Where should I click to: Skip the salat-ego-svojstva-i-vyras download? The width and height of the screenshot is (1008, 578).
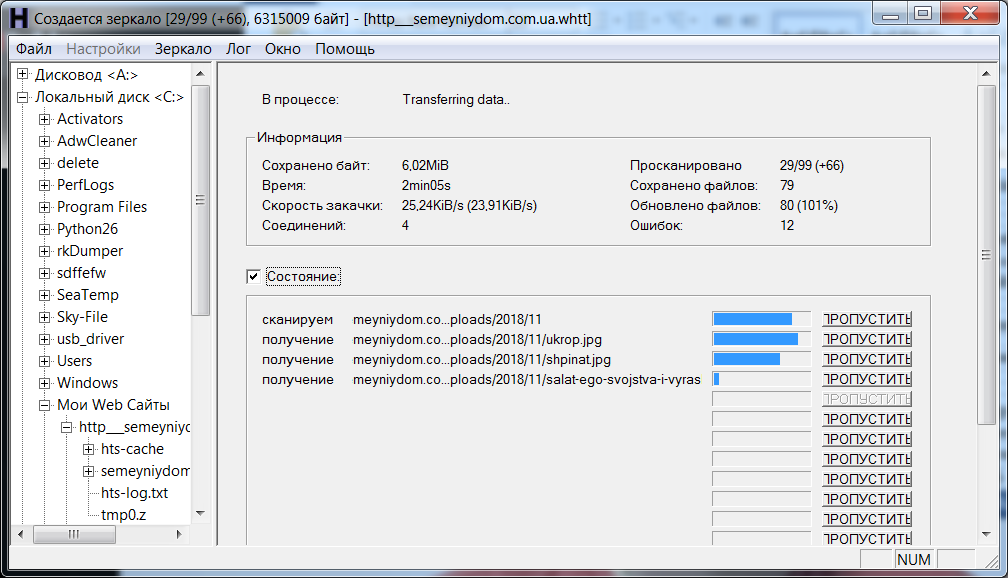pyautogui.click(x=866, y=378)
